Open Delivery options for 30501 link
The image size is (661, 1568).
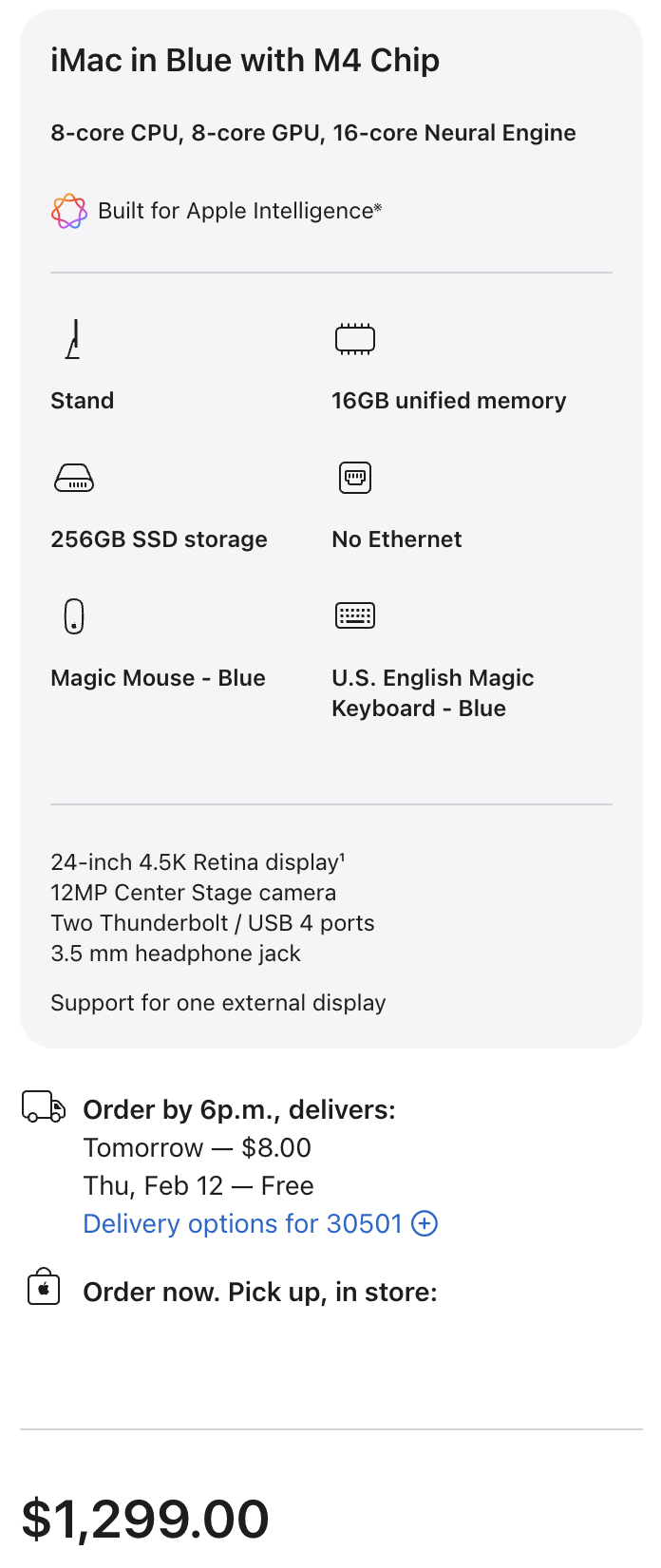tap(242, 1223)
